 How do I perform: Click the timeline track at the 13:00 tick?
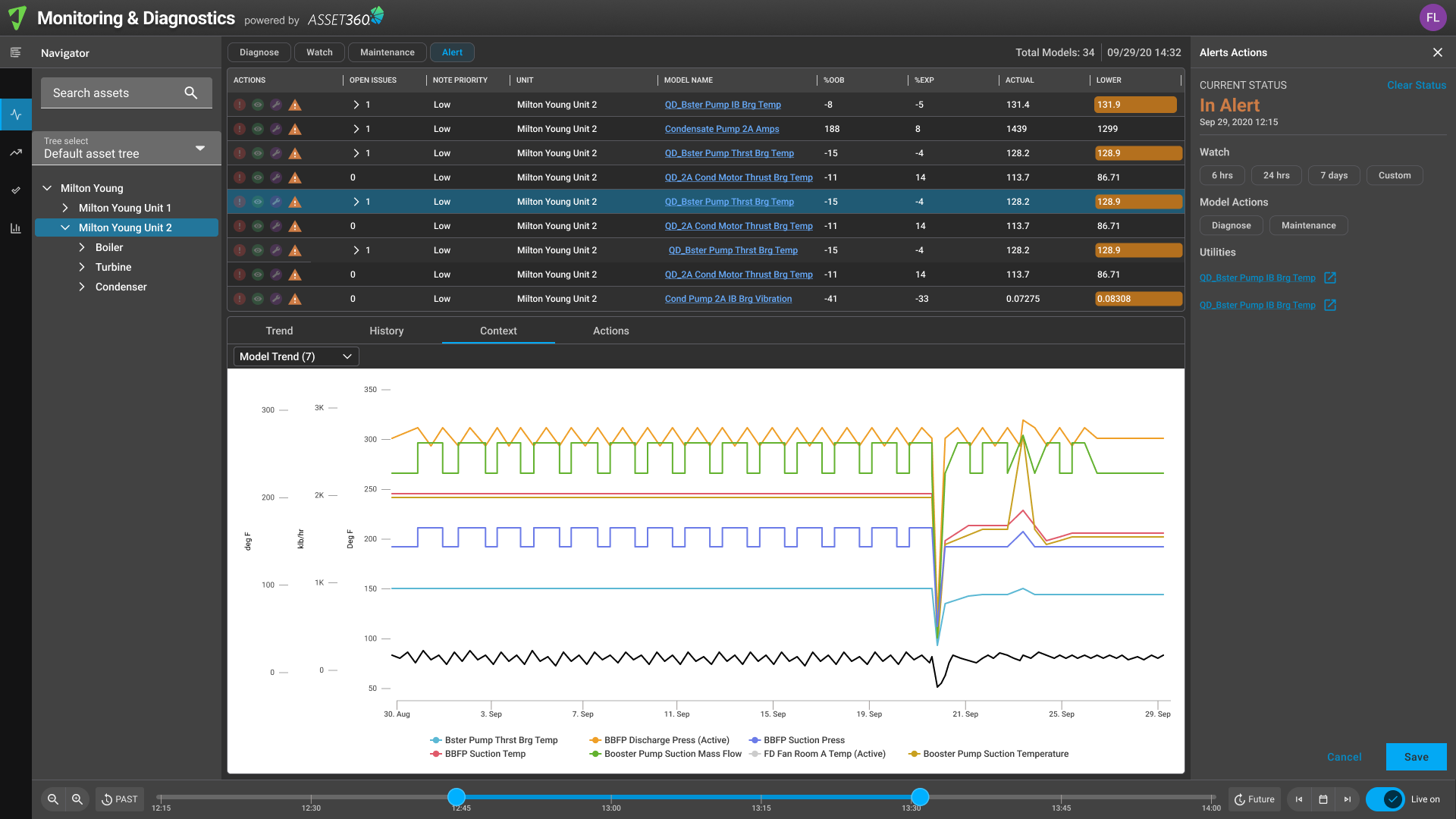click(x=611, y=797)
